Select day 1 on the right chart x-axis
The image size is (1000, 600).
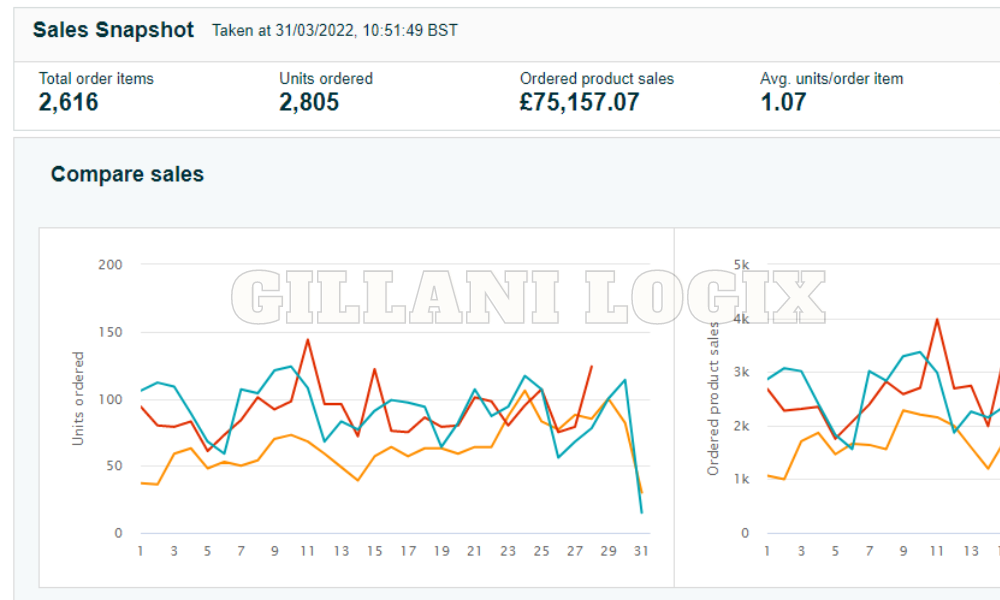tap(766, 551)
